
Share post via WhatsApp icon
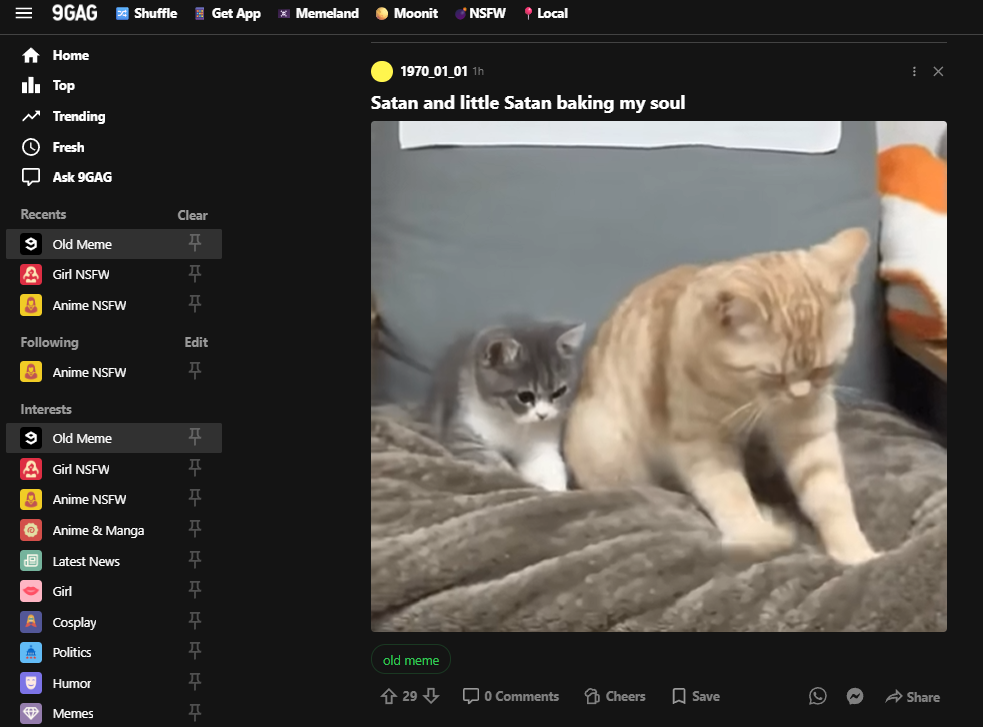click(817, 696)
